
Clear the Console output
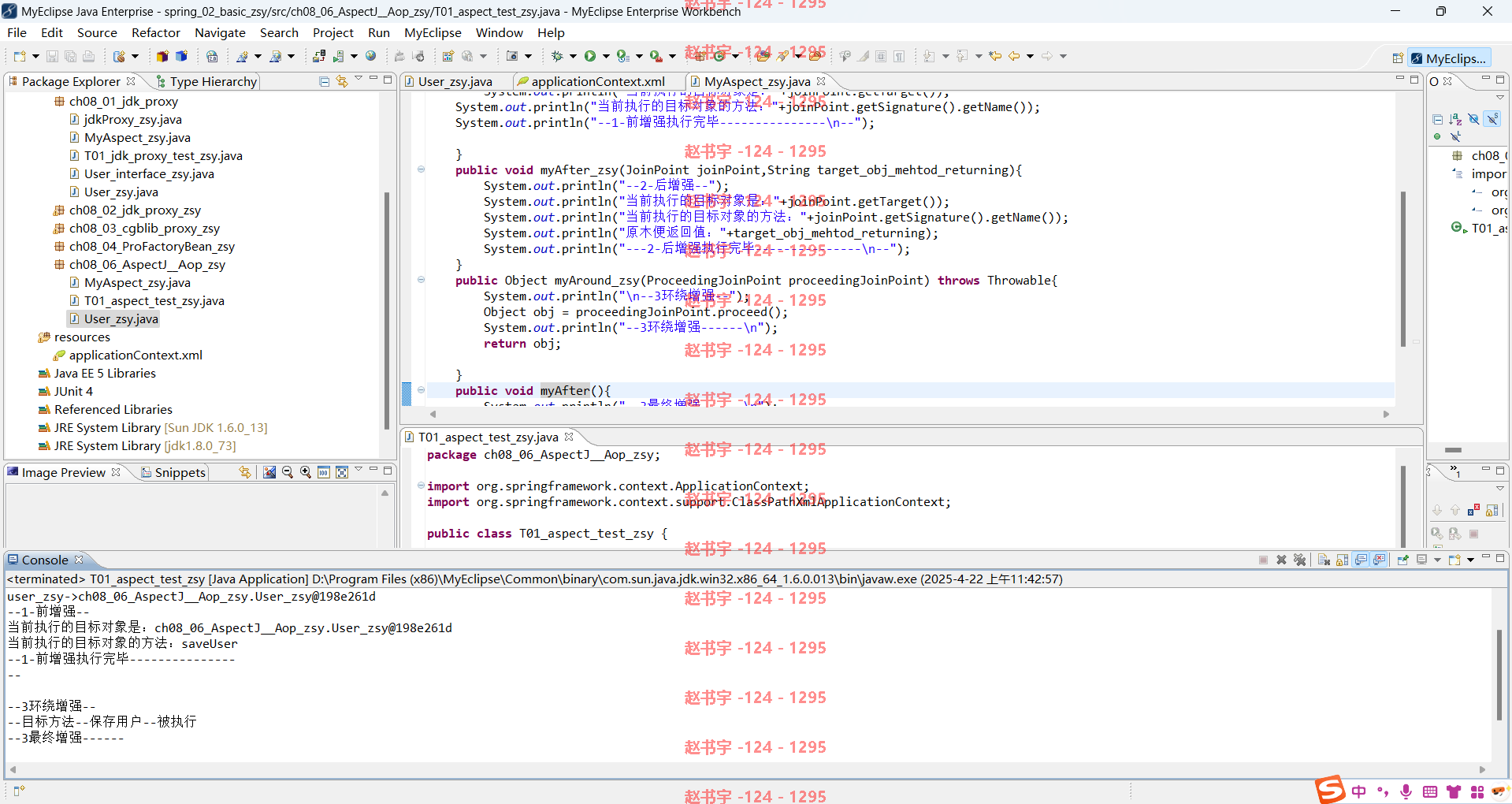point(1324,560)
